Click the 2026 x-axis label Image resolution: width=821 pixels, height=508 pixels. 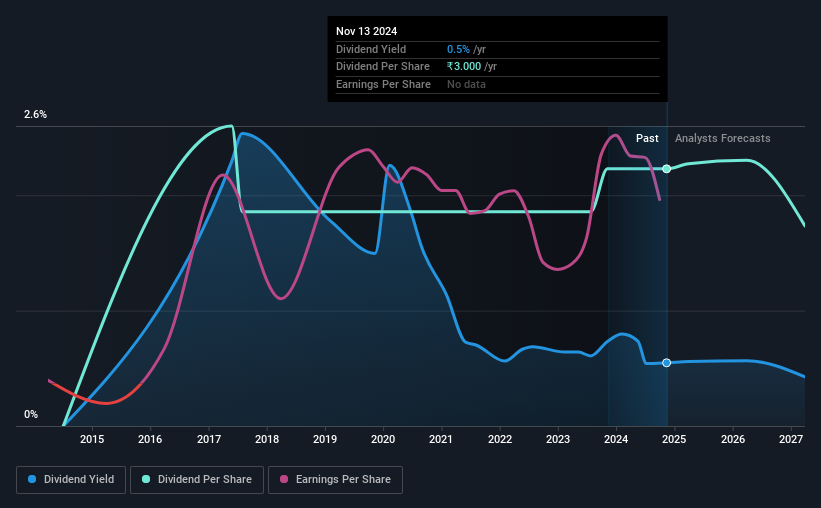pyautogui.click(x=733, y=439)
